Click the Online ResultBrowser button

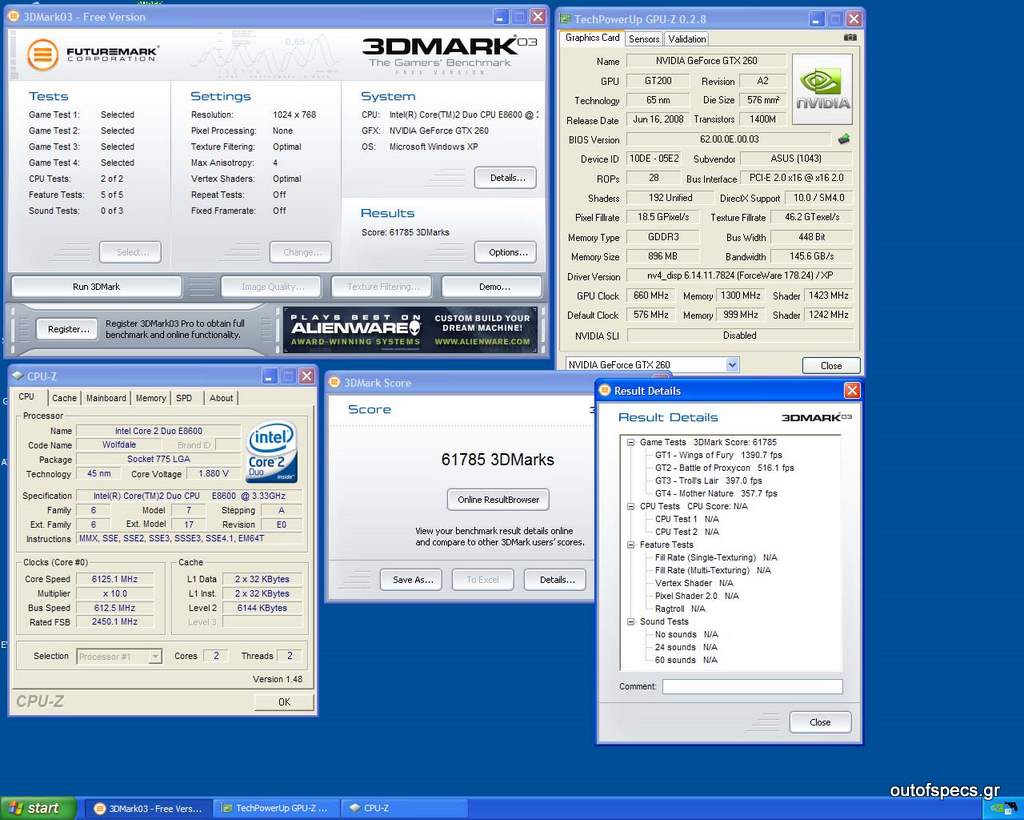(498, 500)
